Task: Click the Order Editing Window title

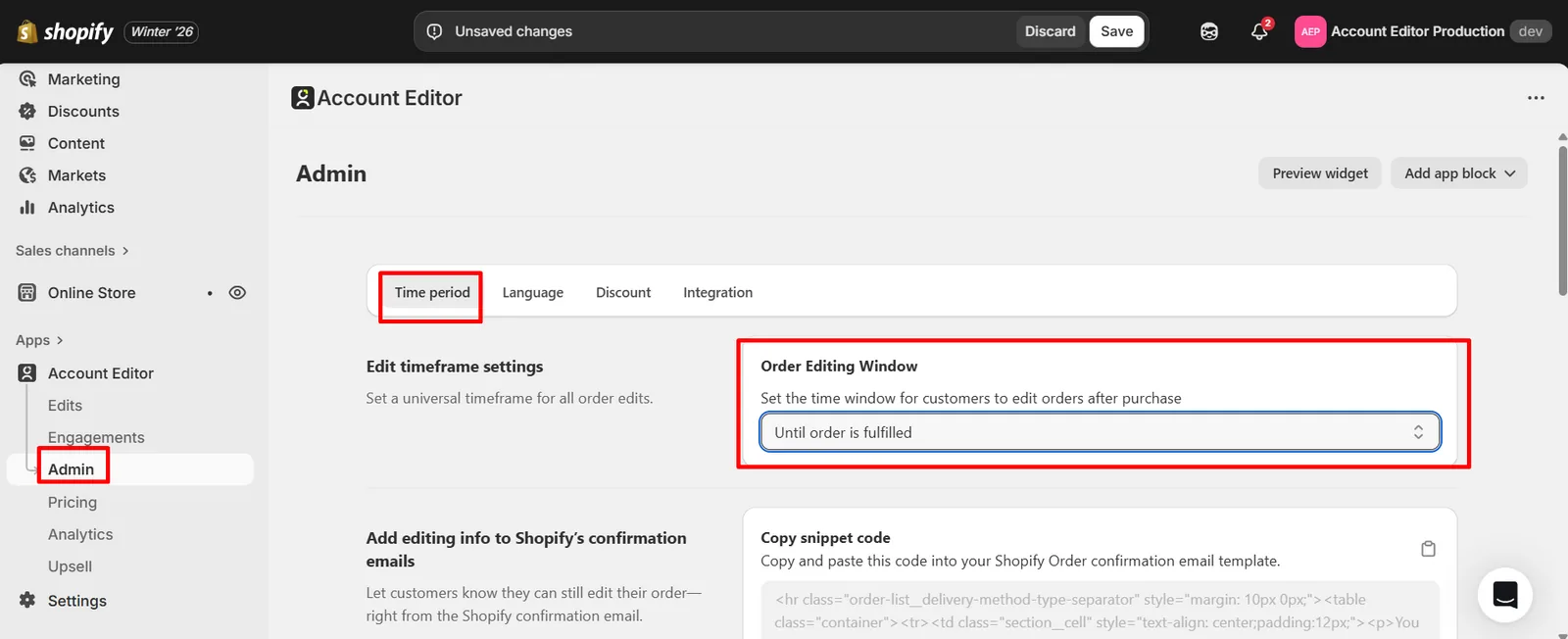Action: click(x=839, y=366)
